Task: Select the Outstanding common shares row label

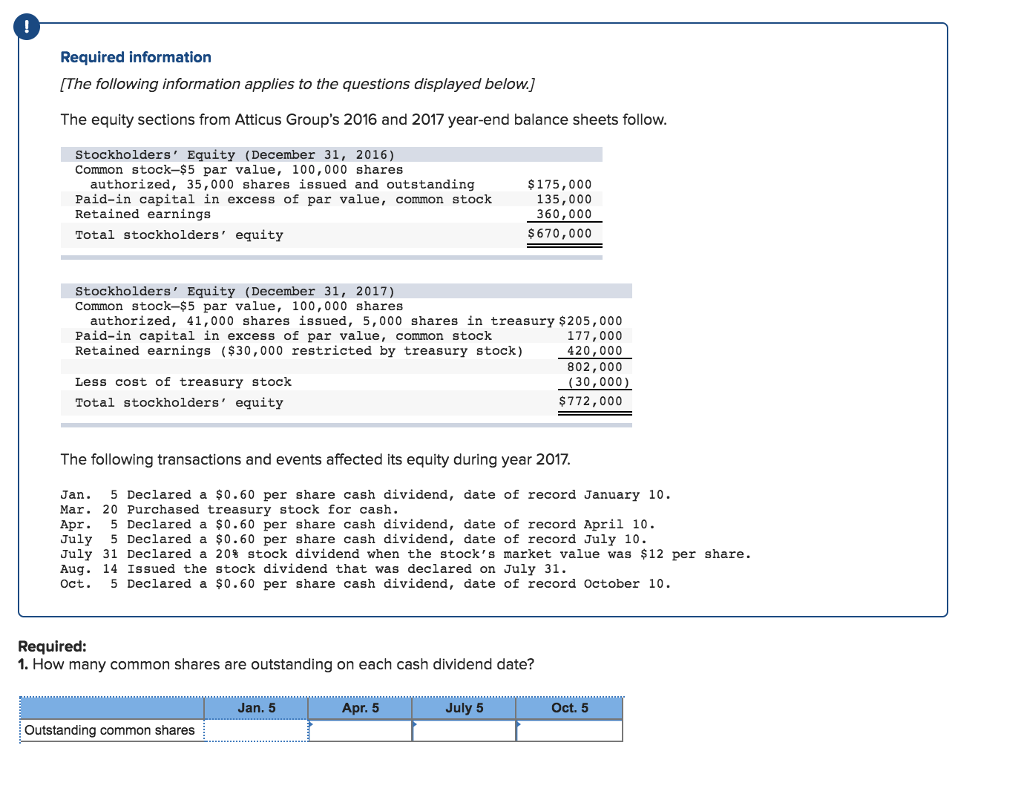Action: click(110, 730)
